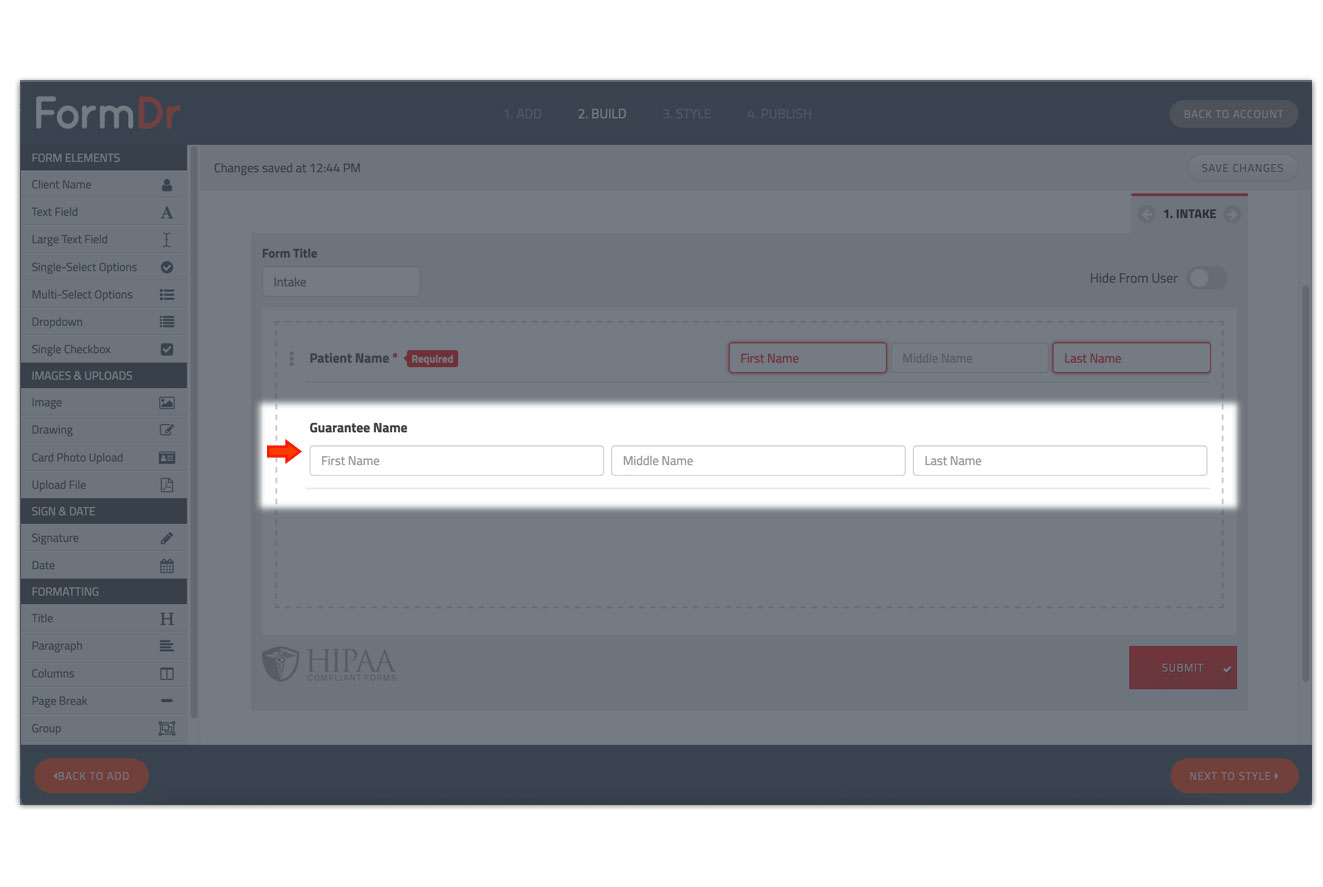Viewport: 1323px width, 887px height.
Task: Click the red SUBMIT button
Action: point(1183,668)
